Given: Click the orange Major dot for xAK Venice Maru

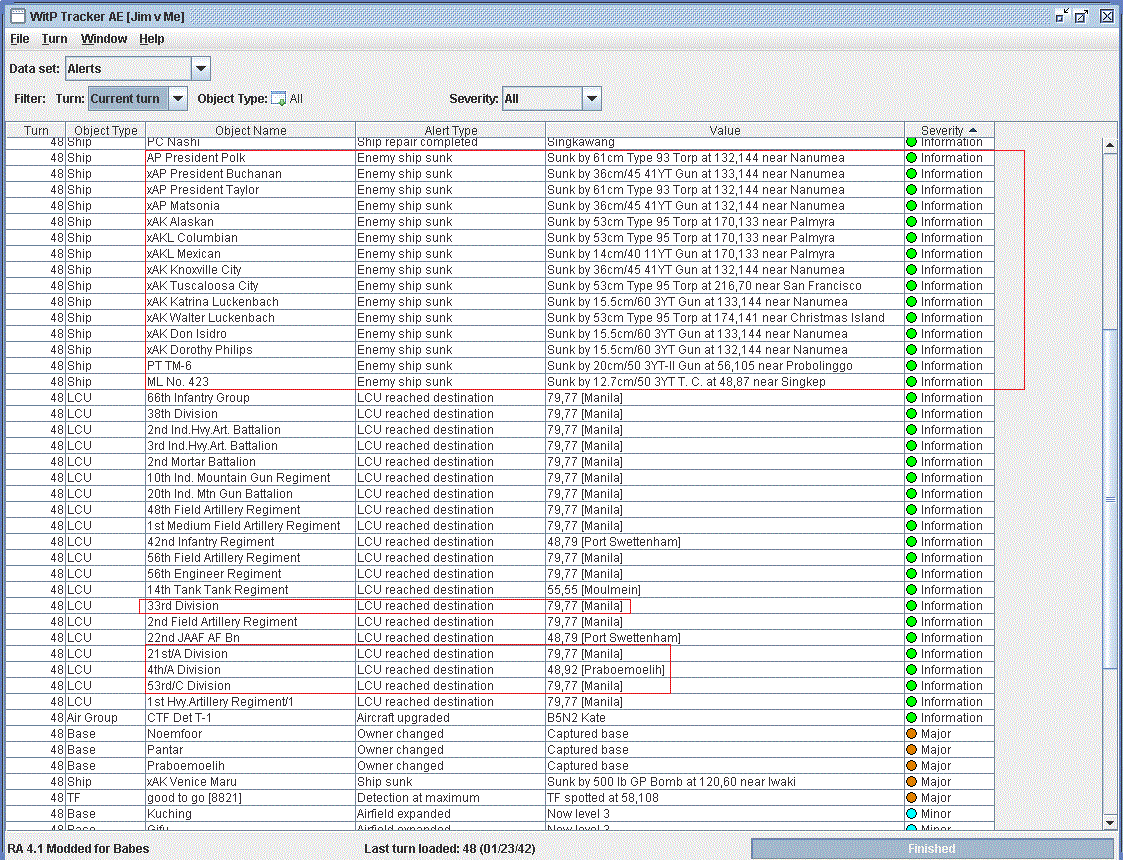Looking at the screenshot, I should coord(912,782).
